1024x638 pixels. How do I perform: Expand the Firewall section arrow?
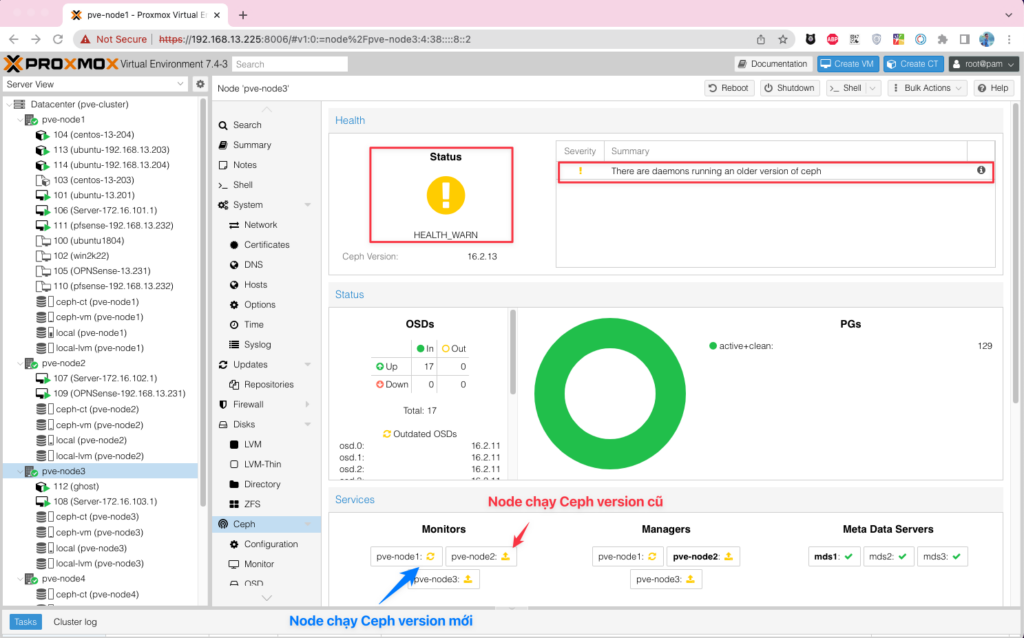pyautogui.click(x=308, y=404)
